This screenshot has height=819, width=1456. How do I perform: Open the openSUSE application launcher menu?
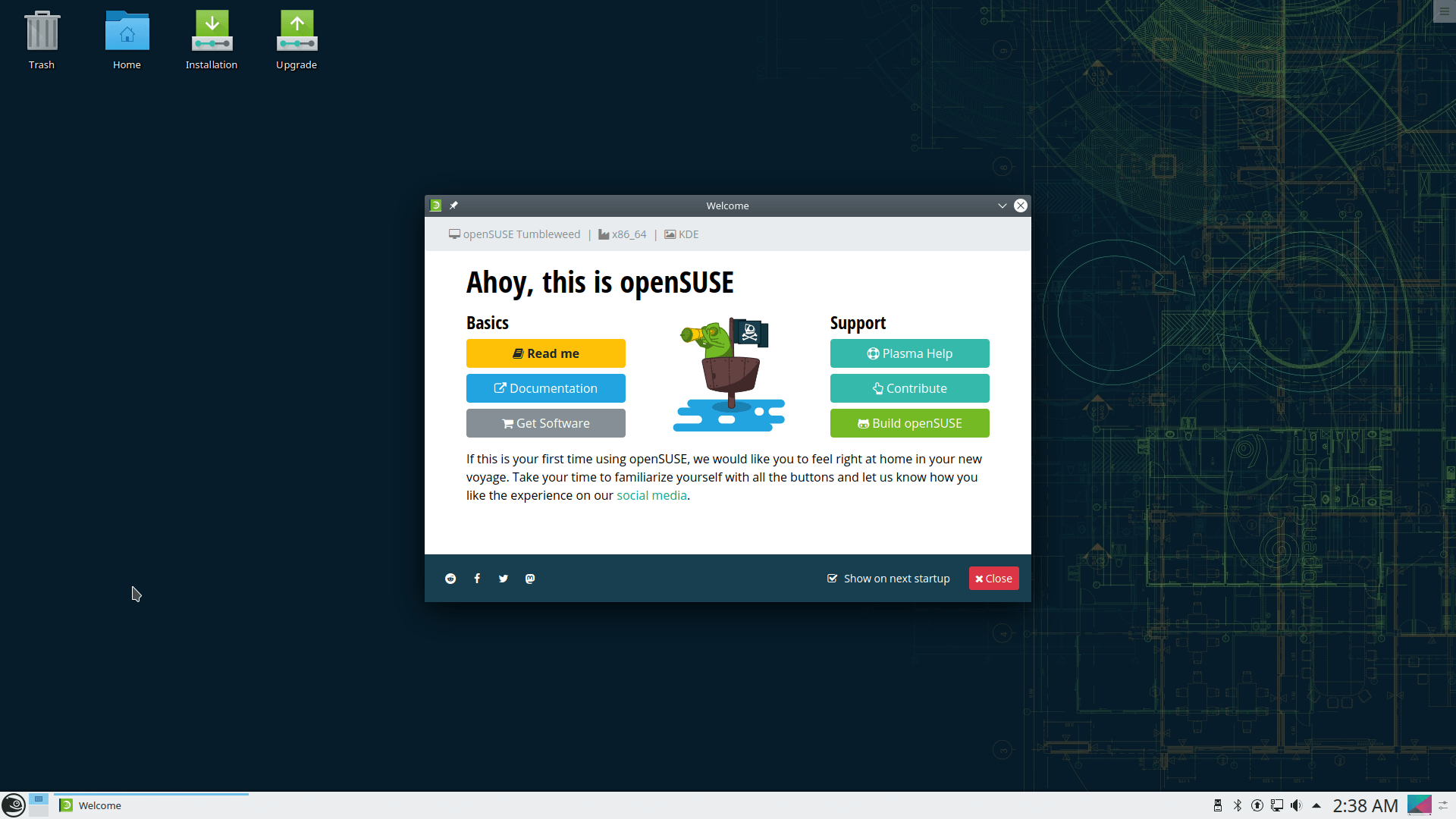point(14,805)
